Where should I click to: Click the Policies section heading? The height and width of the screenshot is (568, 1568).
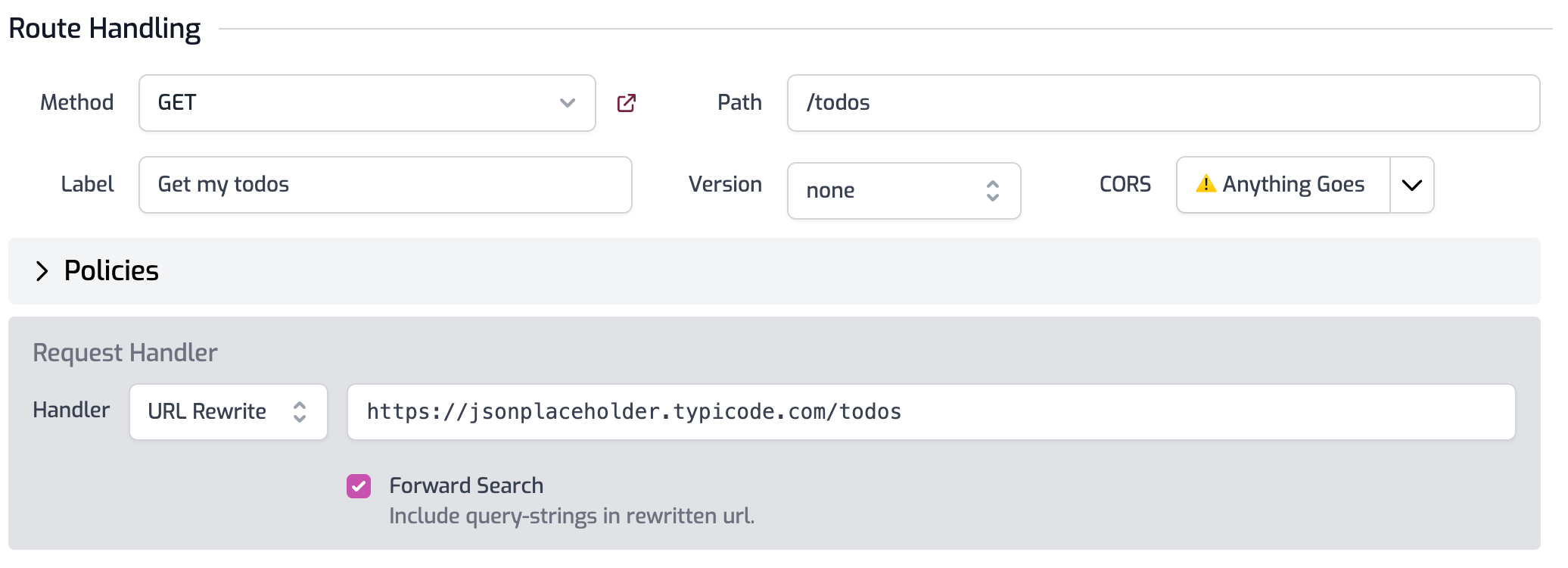[111, 271]
